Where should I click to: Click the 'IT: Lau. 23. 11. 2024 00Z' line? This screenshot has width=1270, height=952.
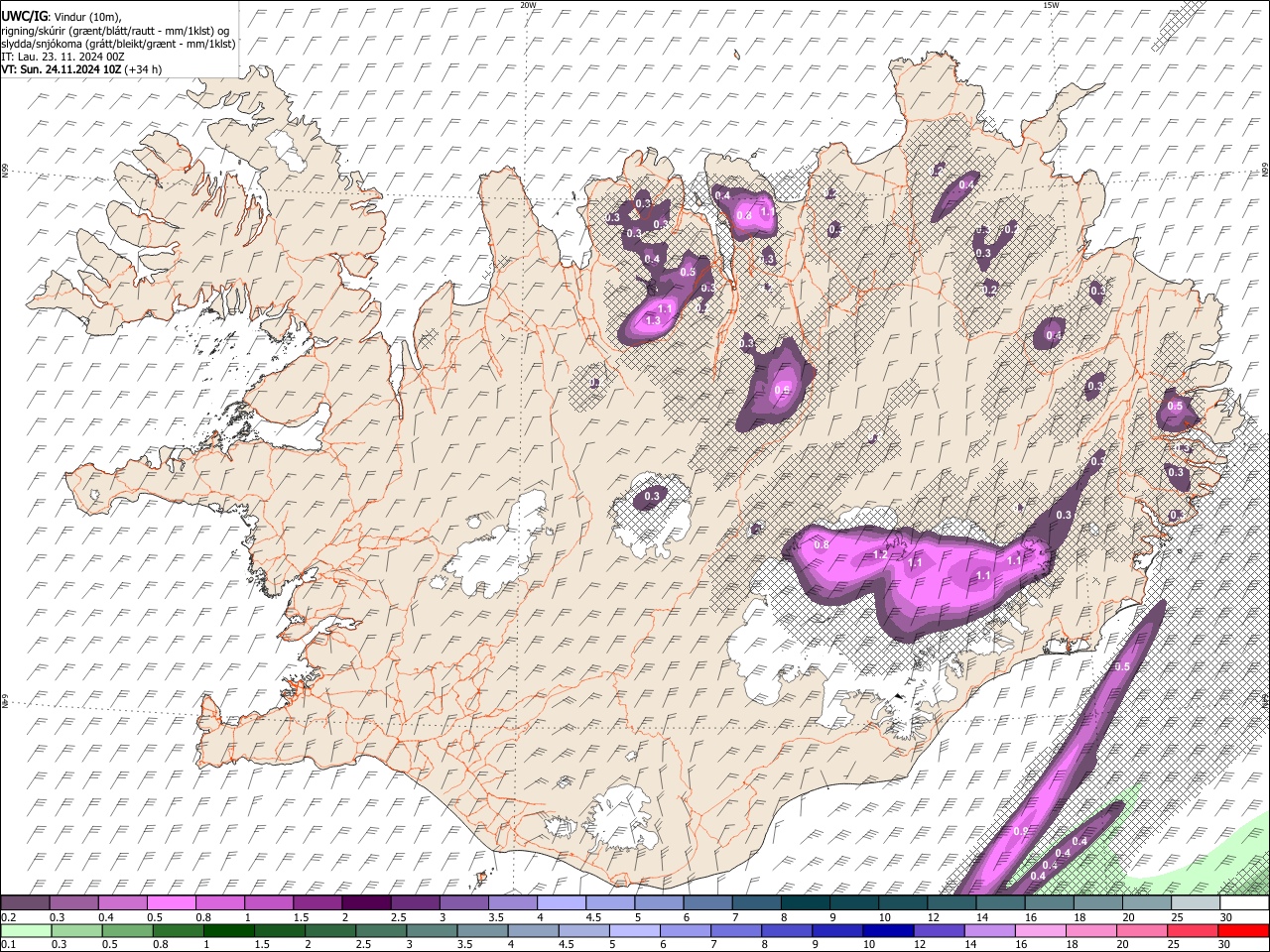click(x=63, y=57)
